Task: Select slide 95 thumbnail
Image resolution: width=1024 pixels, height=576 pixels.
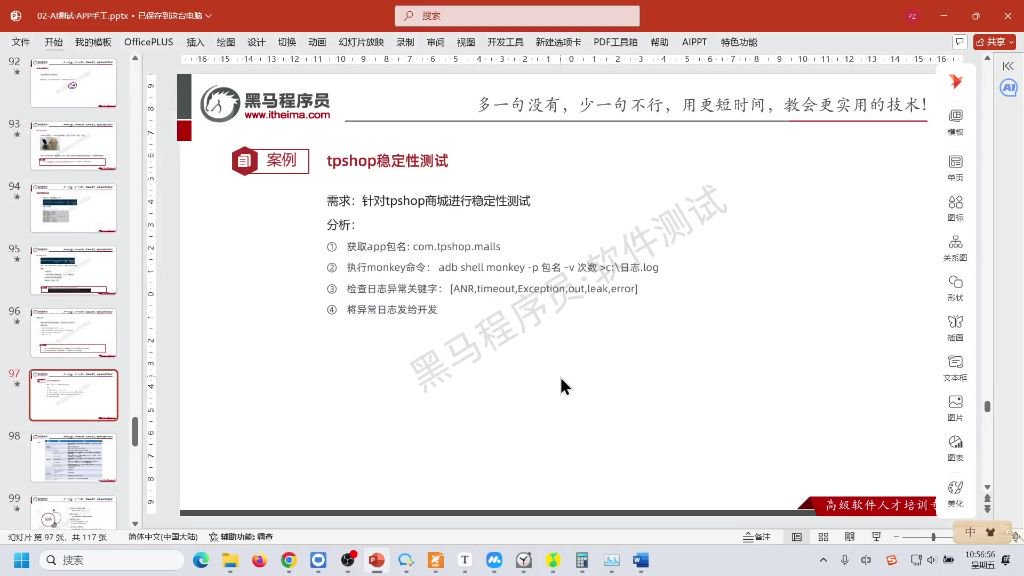Action: [x=73, y=270]
